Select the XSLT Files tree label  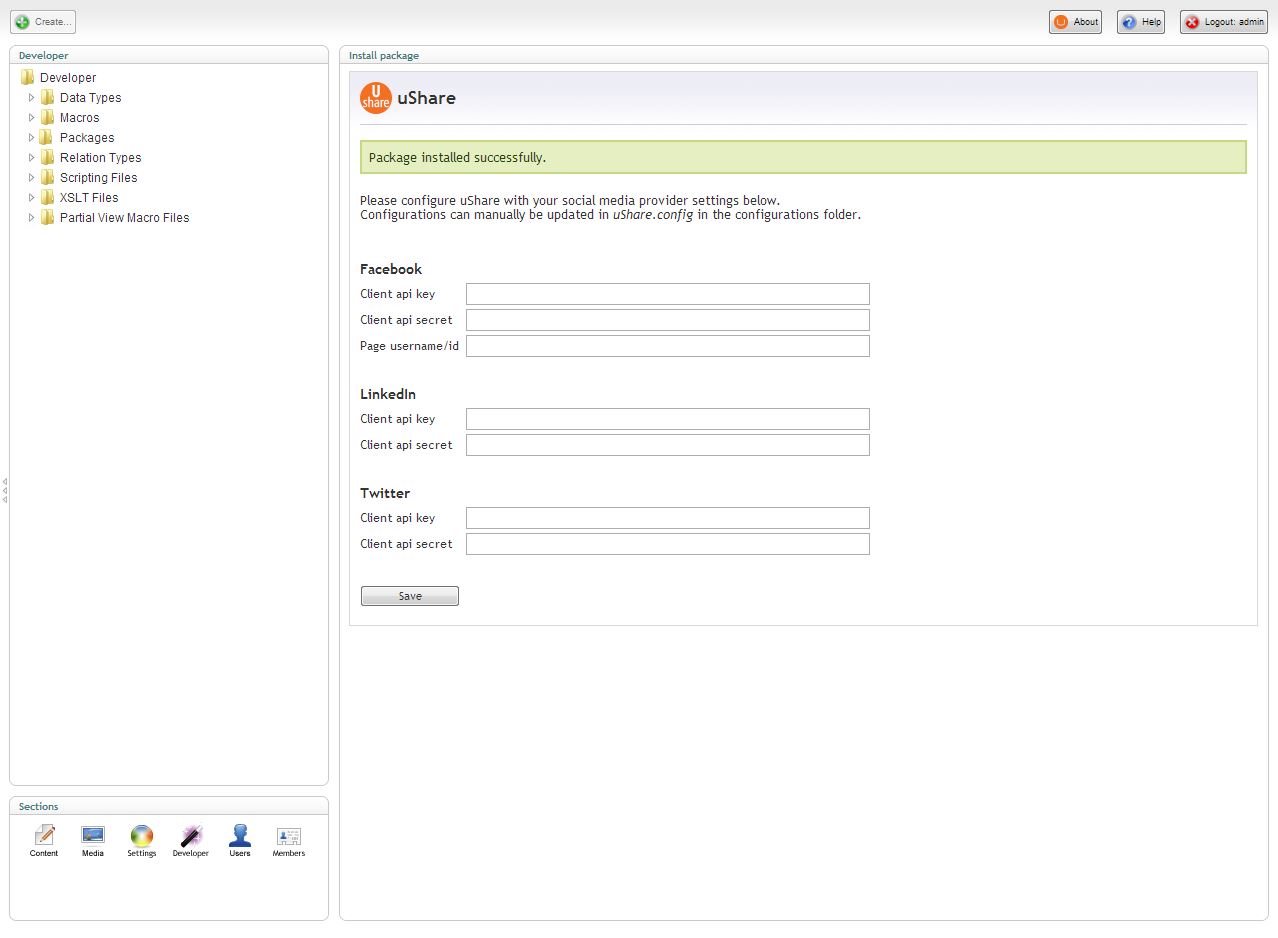89,198
